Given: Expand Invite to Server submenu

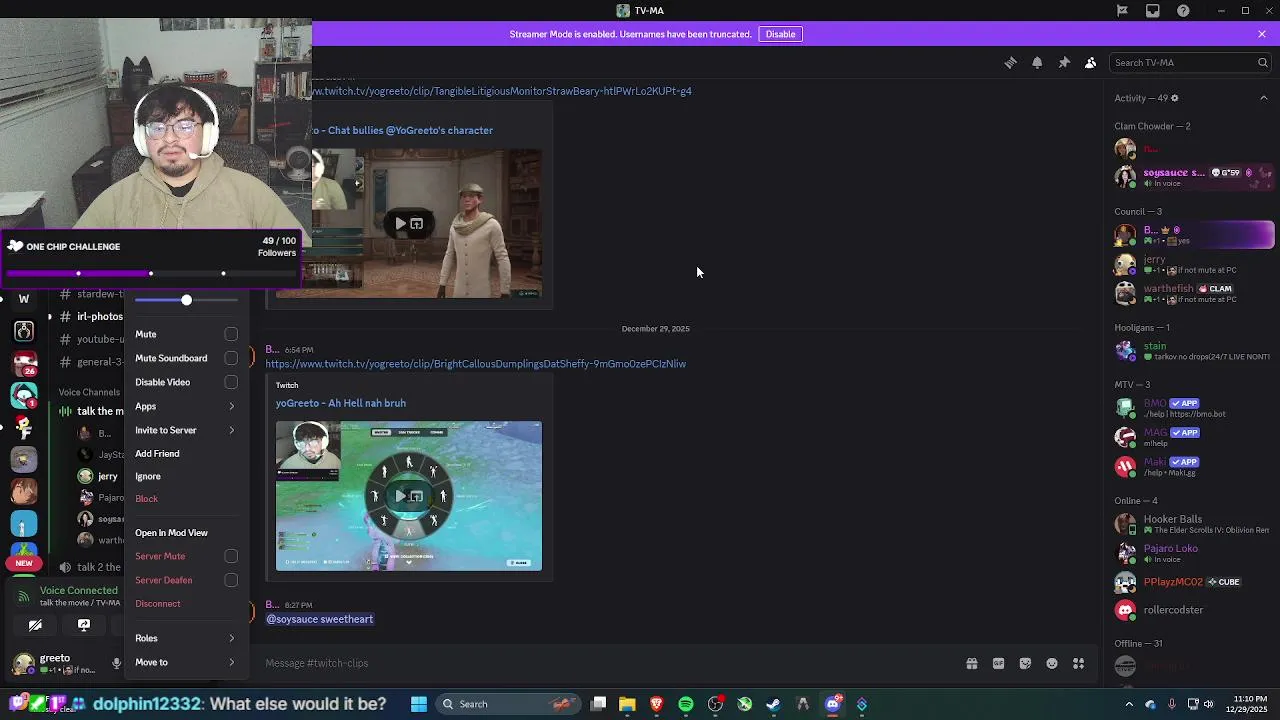Looking at the screenshot, I should tap(185, 430).
